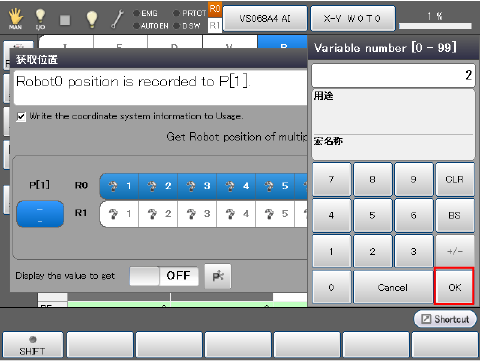
Task: Open the I/O lamp icon
Action: click(40, 19)
